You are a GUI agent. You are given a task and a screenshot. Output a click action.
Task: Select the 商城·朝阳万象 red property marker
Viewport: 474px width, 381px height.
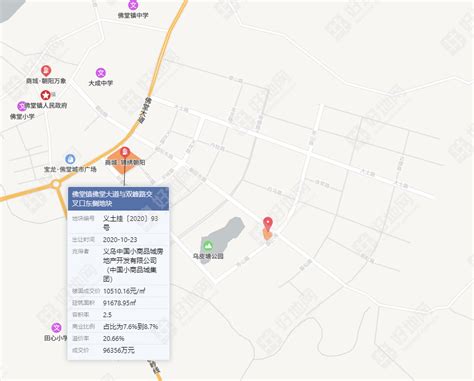click(46, 71)
